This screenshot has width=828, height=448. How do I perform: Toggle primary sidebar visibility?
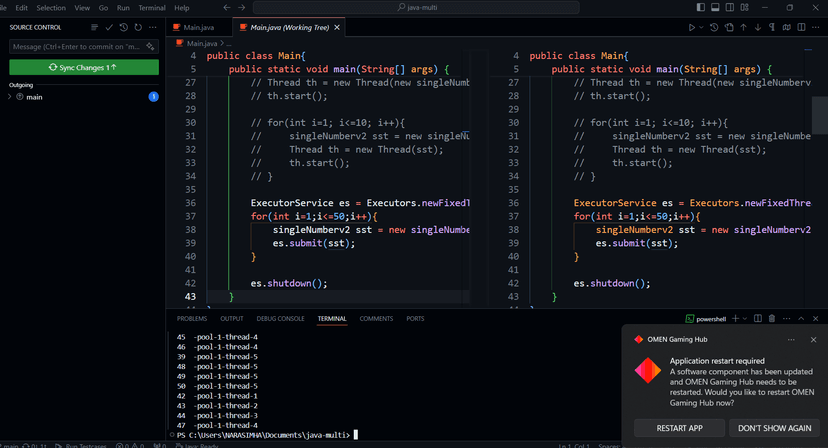(x=699, y=7)
